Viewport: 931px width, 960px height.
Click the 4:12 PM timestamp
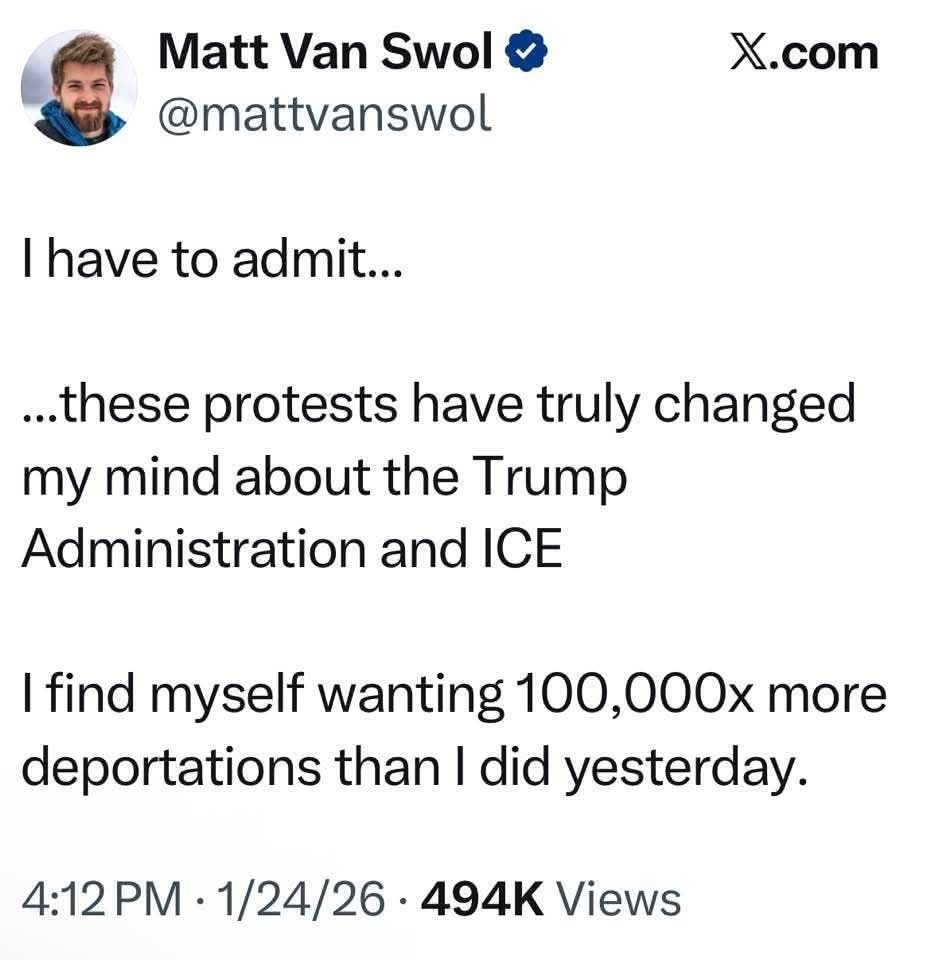tap(103, 897)
